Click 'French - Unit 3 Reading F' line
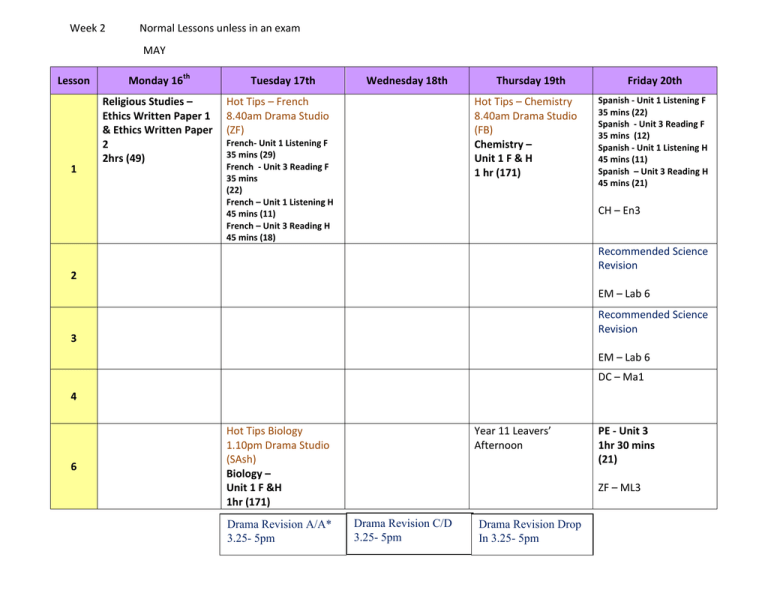Screen dimensions: 768x593 coord(277,167)
